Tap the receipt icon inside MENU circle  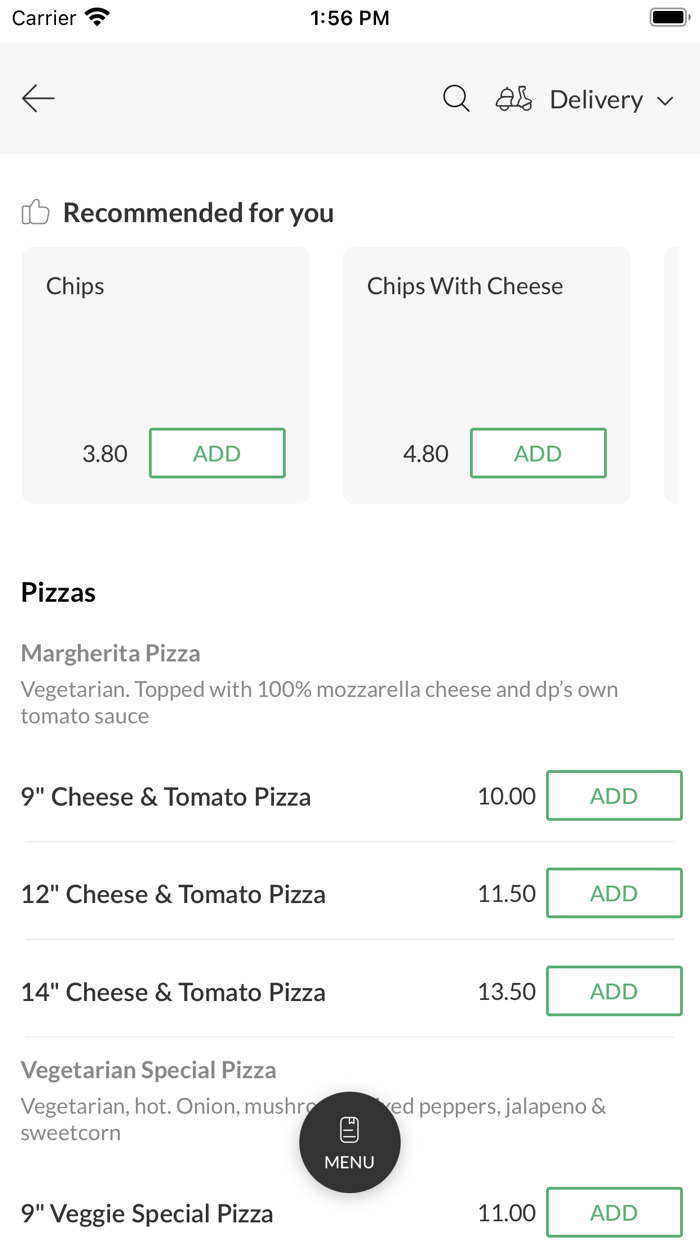[349, 1127]
